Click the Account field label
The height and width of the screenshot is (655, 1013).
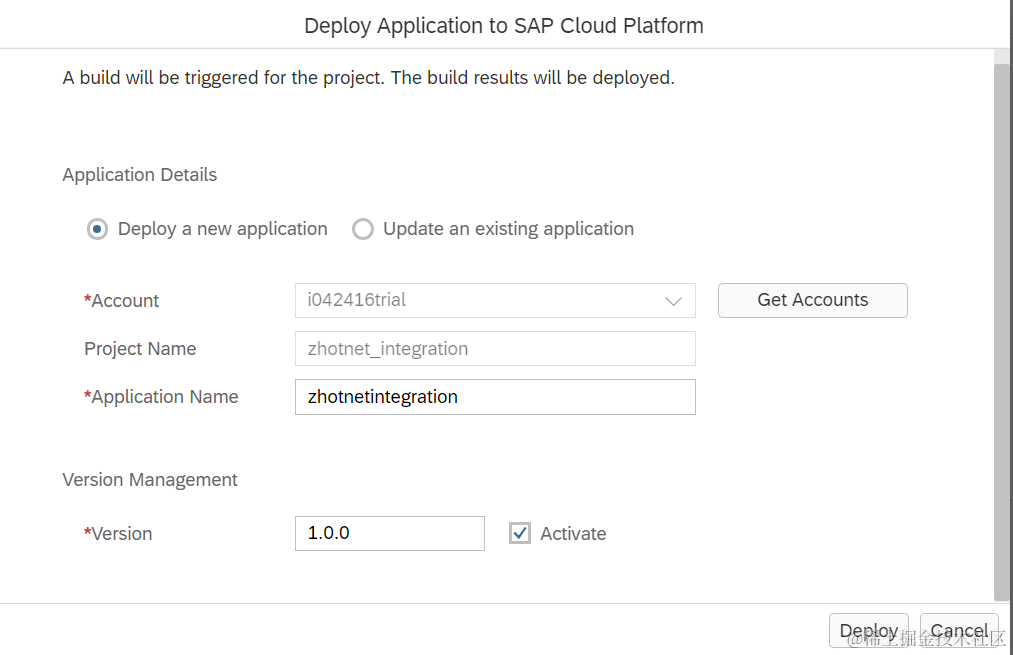click(125, 301)
